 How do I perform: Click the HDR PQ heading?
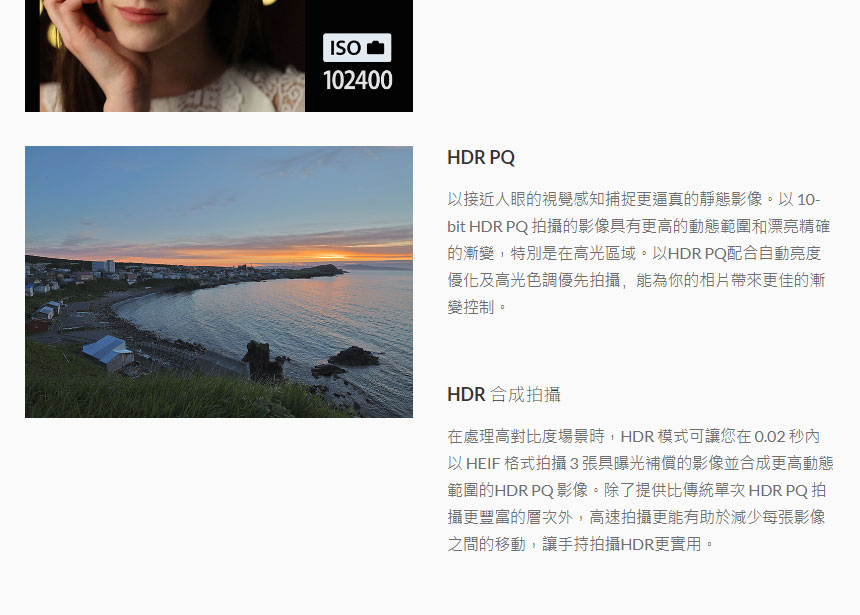coord(481,158)
